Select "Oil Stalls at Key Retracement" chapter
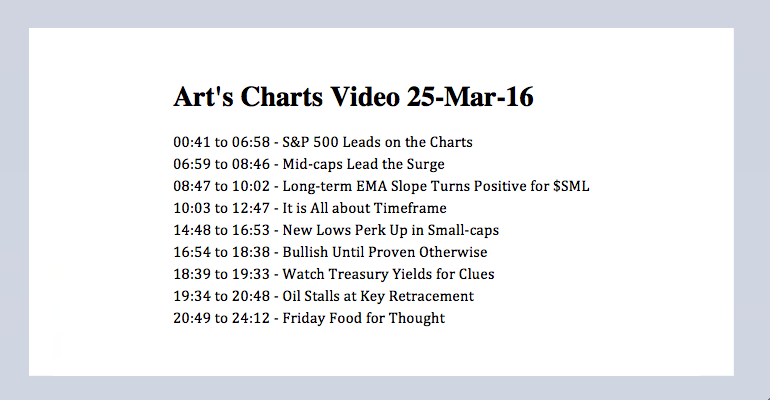The height and width of the screenshot is (400, 770). pyautogui.click(x=378, y=296)
